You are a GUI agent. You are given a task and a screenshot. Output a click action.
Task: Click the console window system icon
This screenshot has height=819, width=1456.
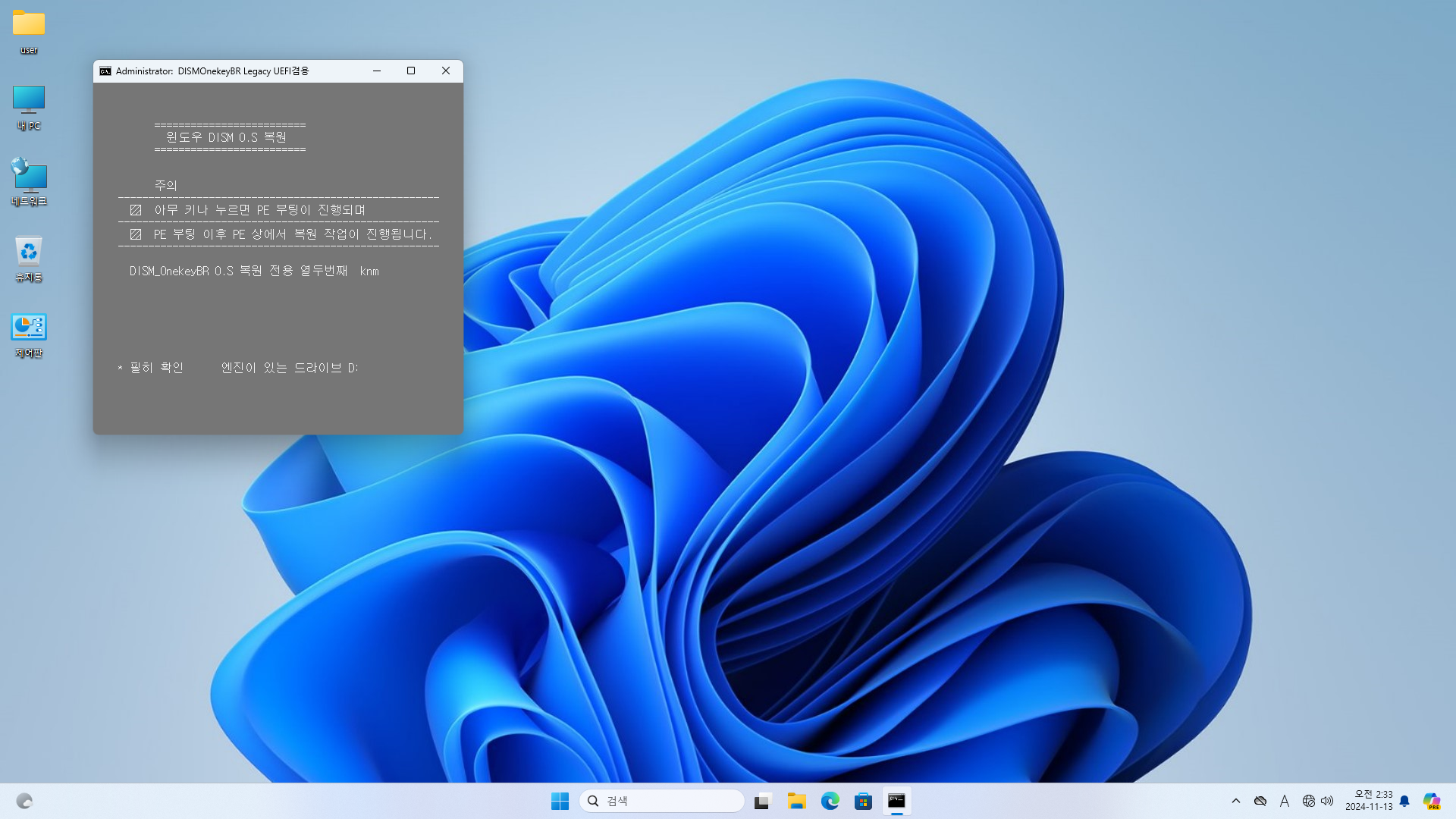pyautogui.click(x=105, y=71)
